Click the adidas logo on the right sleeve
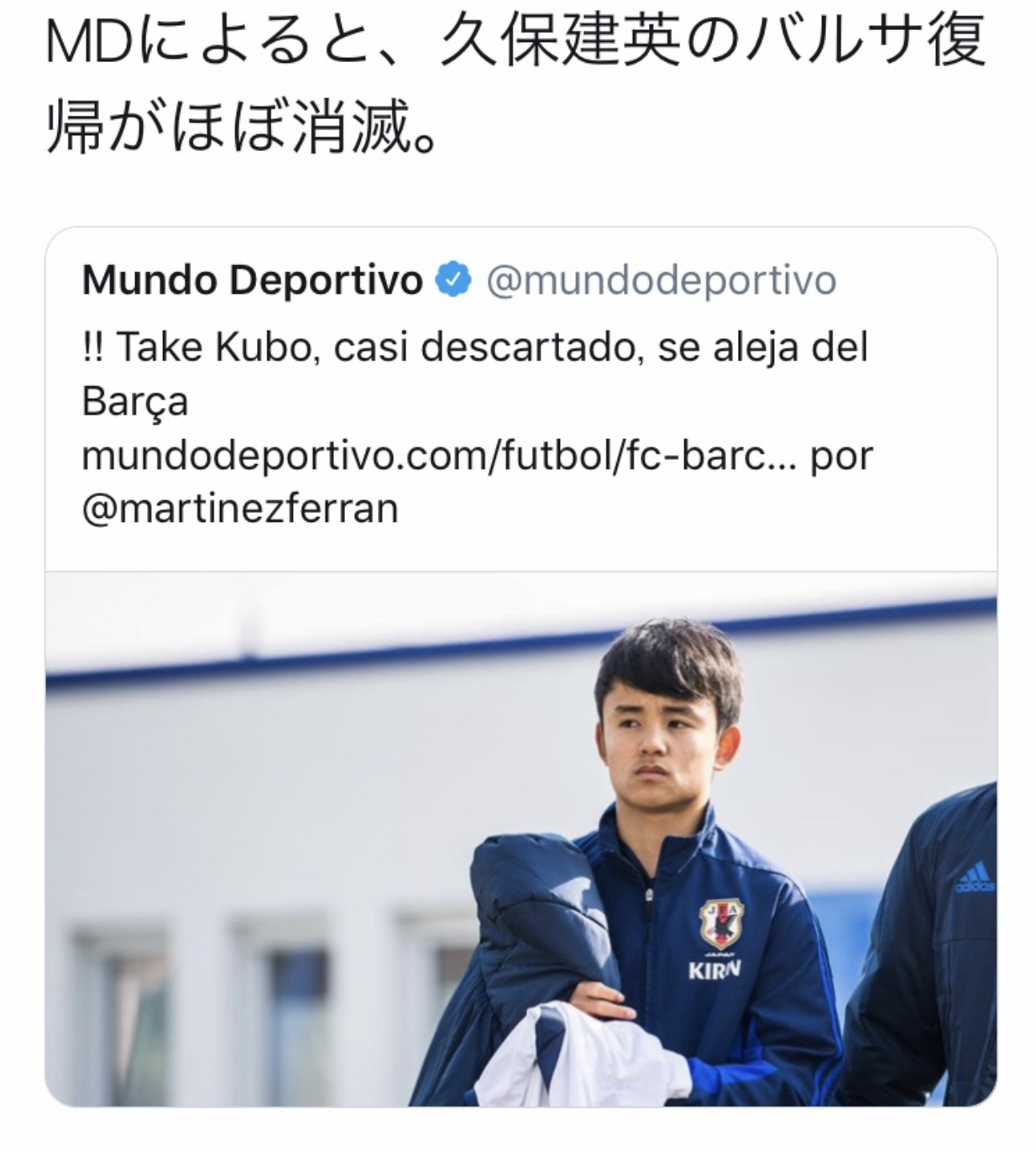This screenshot has height=1154, width=1036. point(976,880)
